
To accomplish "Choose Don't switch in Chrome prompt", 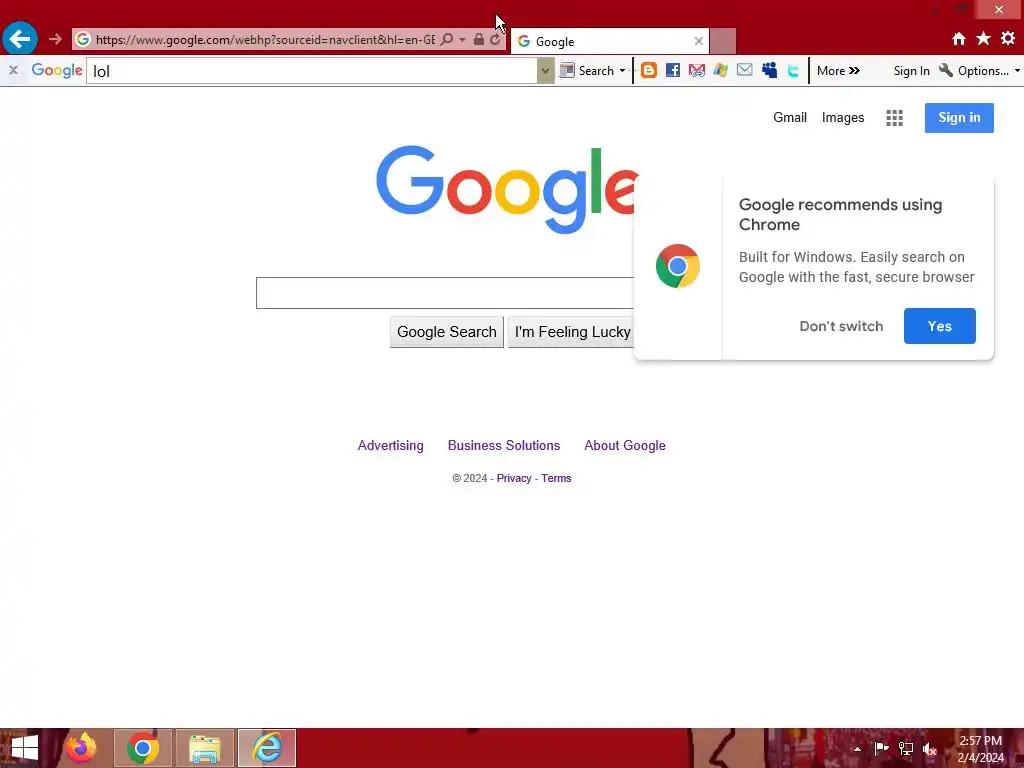I will (x=840, y=326).
